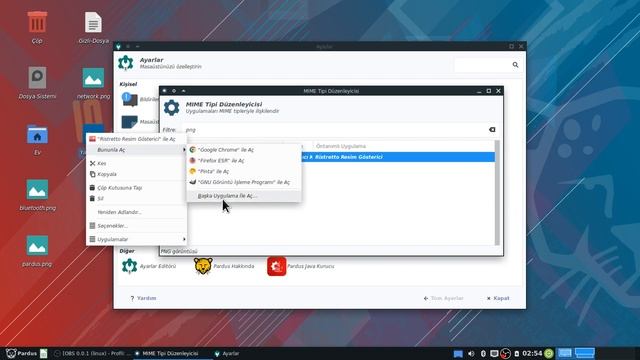Open Seçenekler from the context menu
The width and height of the screenshot is (640, 360).
pos(136,226)
